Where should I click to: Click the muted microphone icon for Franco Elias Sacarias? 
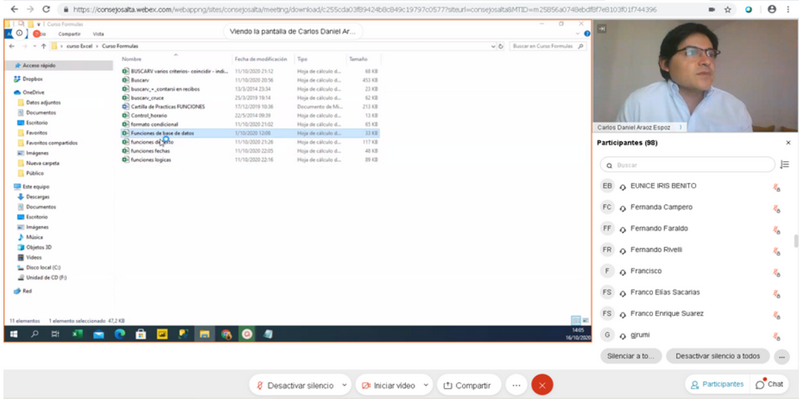pyautogui.click(x=776, y=294)
